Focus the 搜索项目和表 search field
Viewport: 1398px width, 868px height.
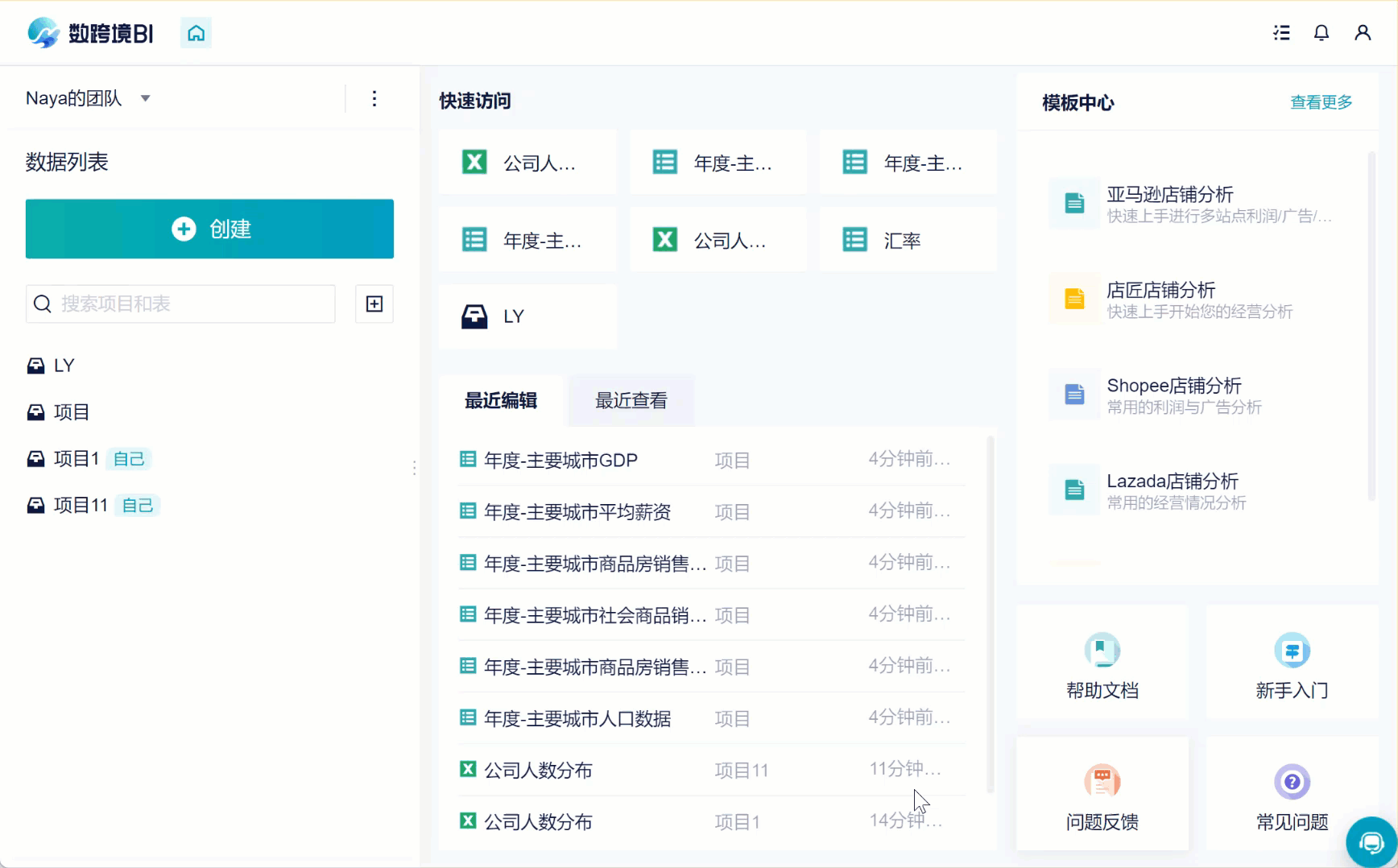[180, 304]
